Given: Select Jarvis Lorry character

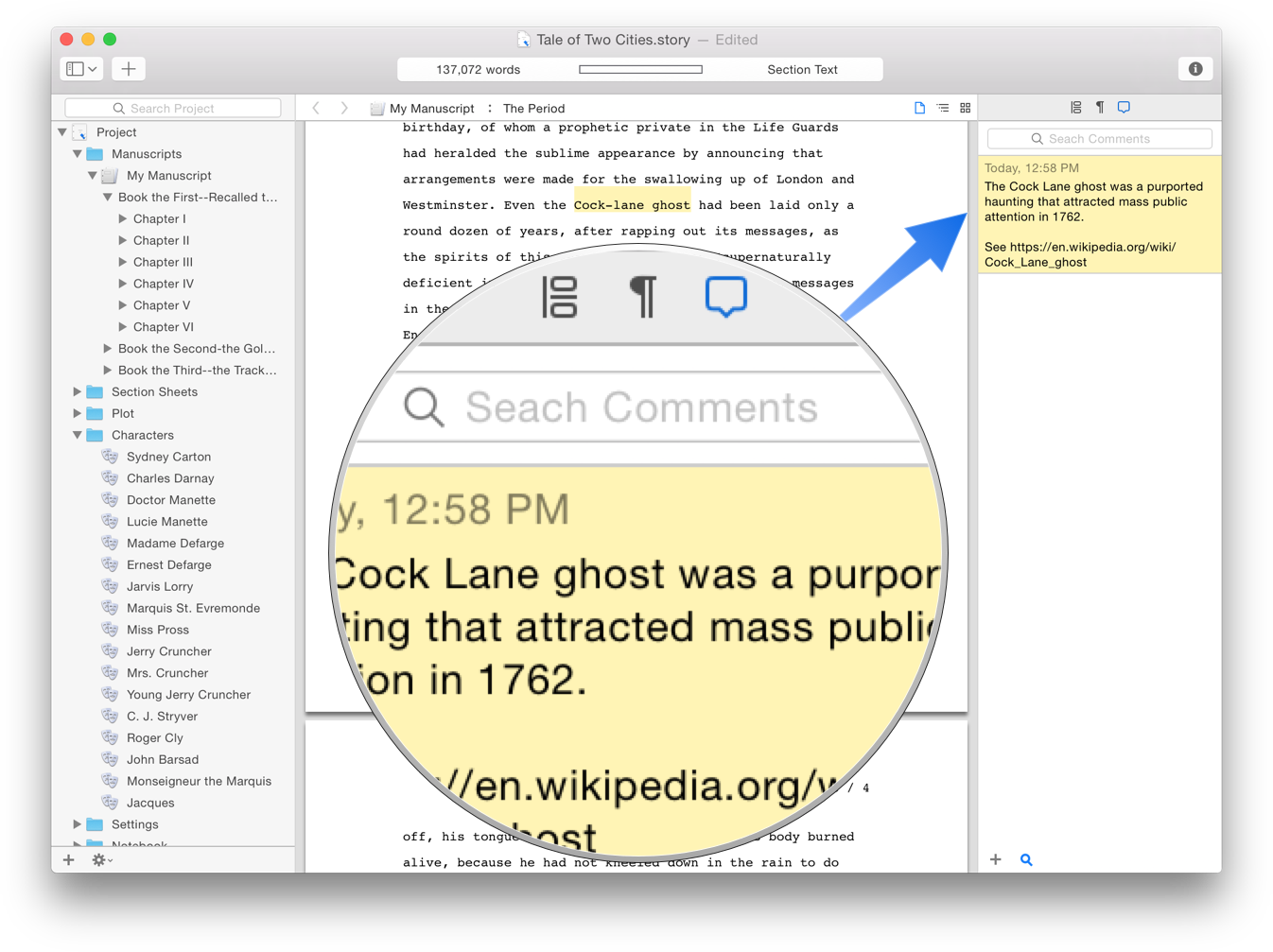Looking at the screenshot, I should click(x=160, y=587).
